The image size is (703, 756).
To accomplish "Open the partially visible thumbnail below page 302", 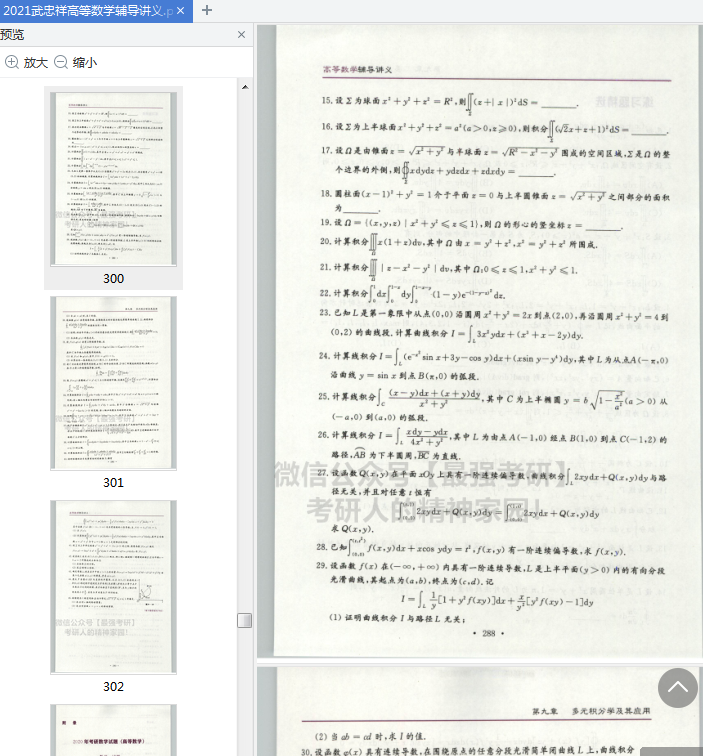I will 113,730.
